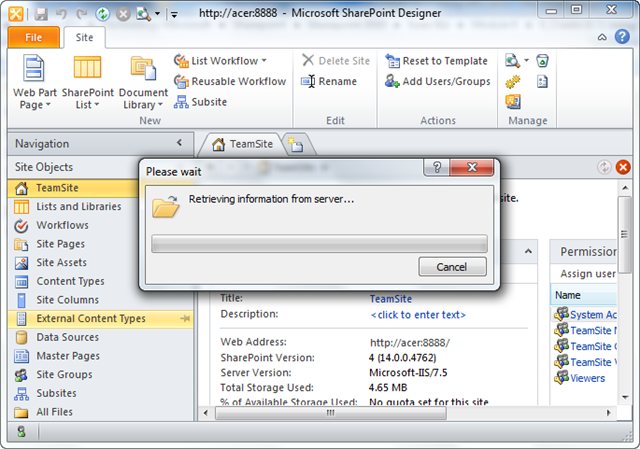The width and height of the screenshot is (640, 449).
Task: Collapse the Site Information section
Action: (528, 251)
